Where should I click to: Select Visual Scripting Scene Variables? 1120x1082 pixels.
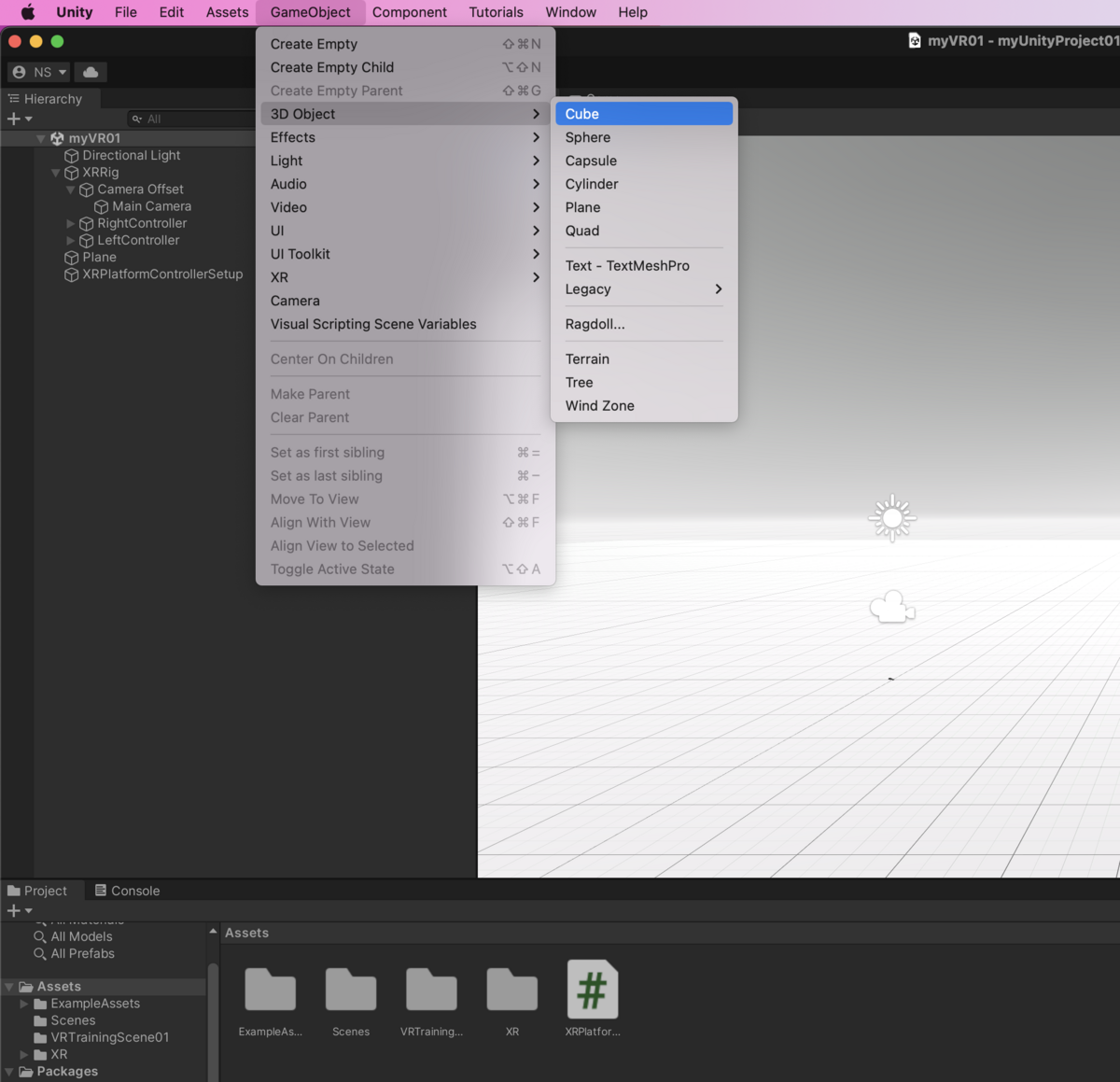405,324
